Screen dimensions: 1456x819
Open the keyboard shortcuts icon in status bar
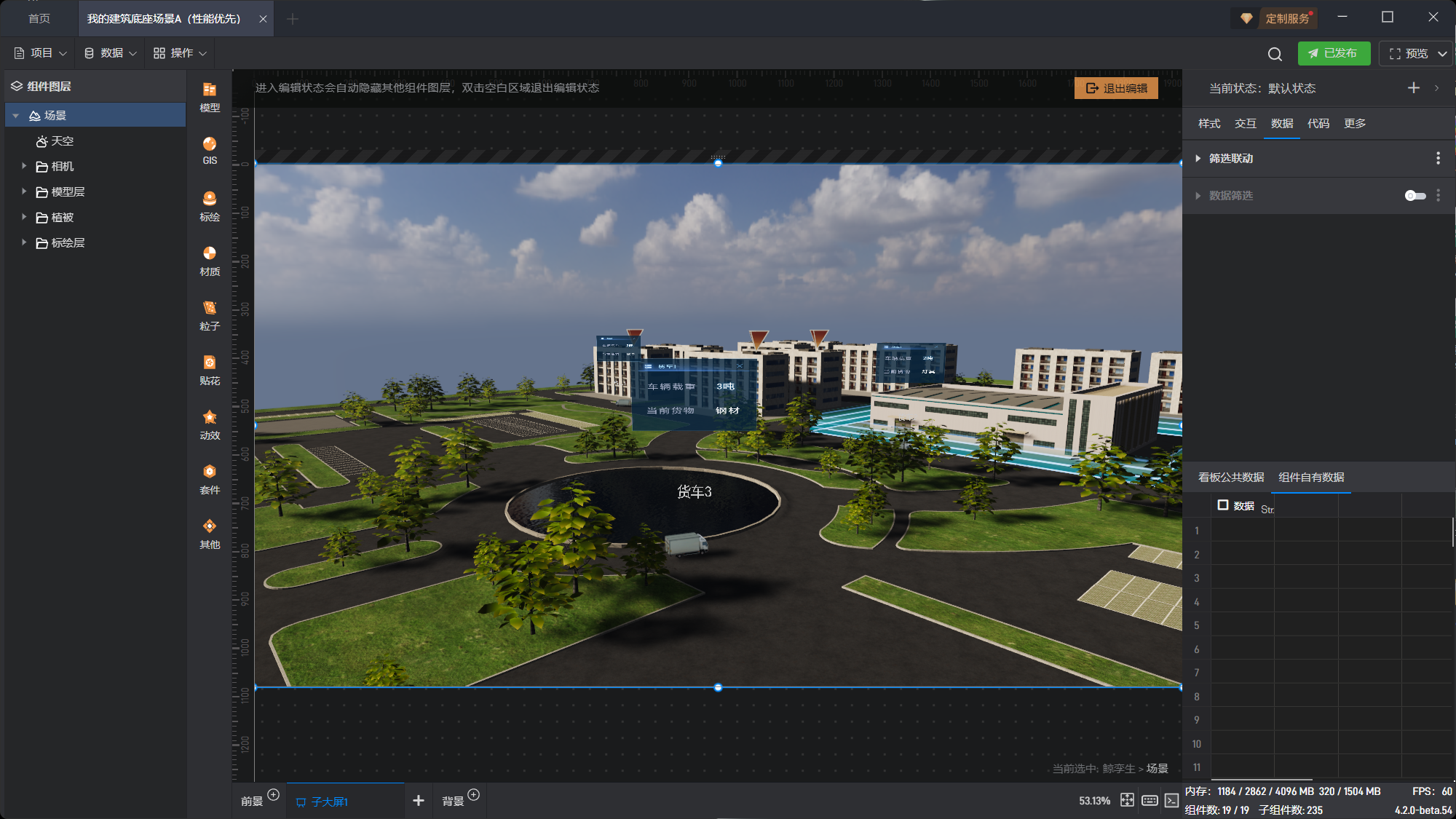pyautogui.click(x=1150, y=800)
